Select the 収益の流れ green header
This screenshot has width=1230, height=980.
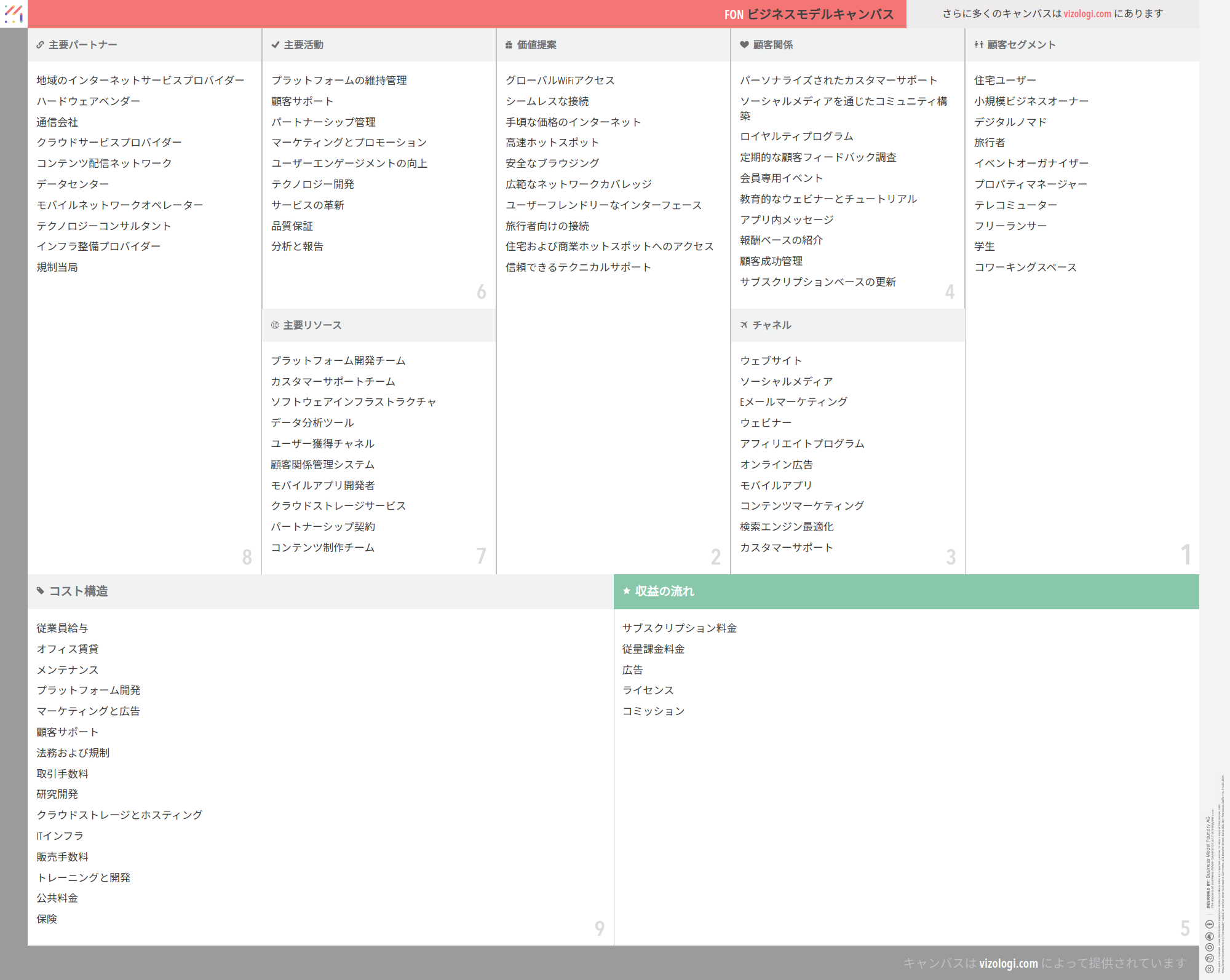[x=906, y=591]
